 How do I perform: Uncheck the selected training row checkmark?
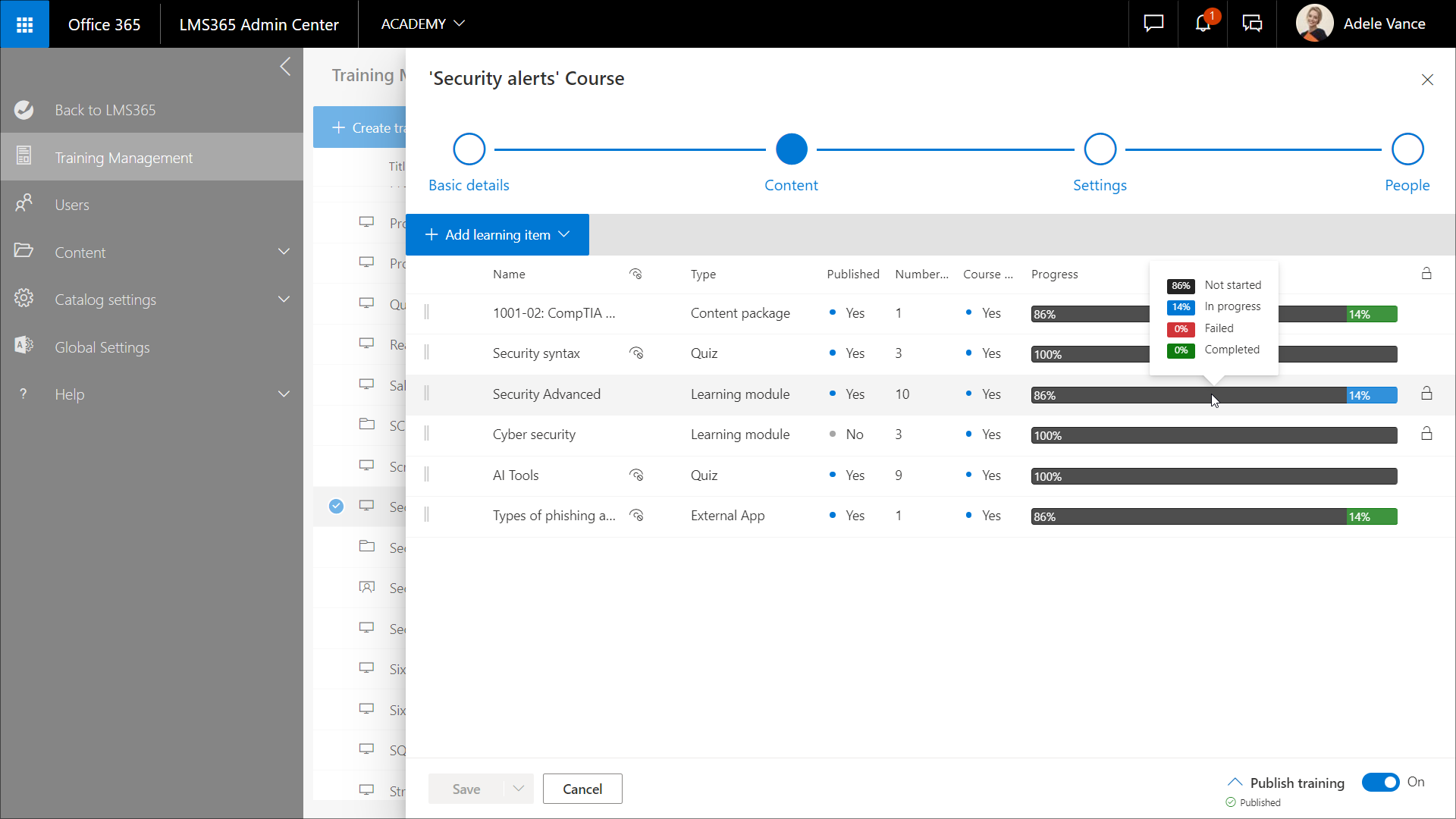(x=336, y=507)
